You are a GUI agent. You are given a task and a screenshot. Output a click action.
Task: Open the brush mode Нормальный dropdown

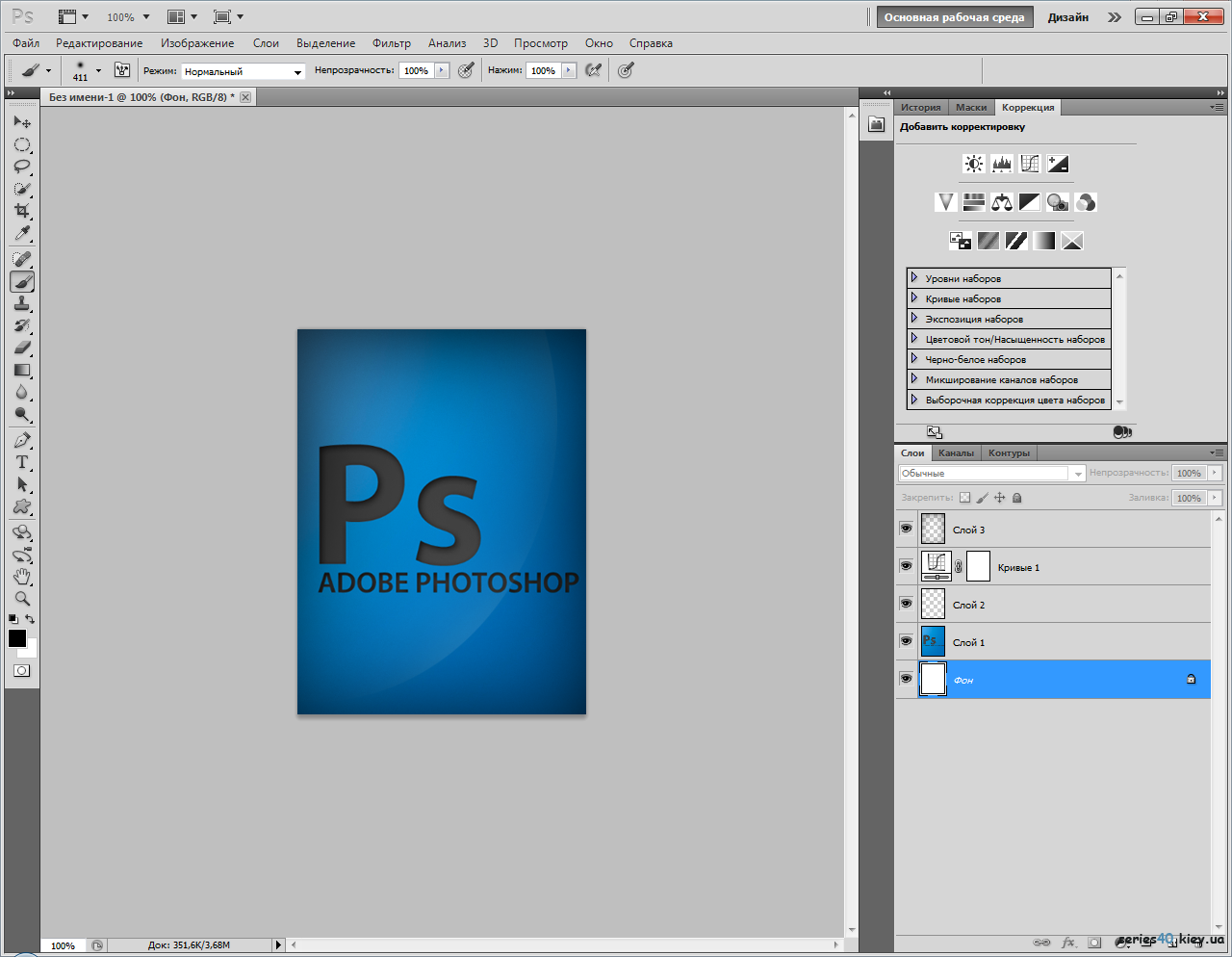tap(244, 71)
